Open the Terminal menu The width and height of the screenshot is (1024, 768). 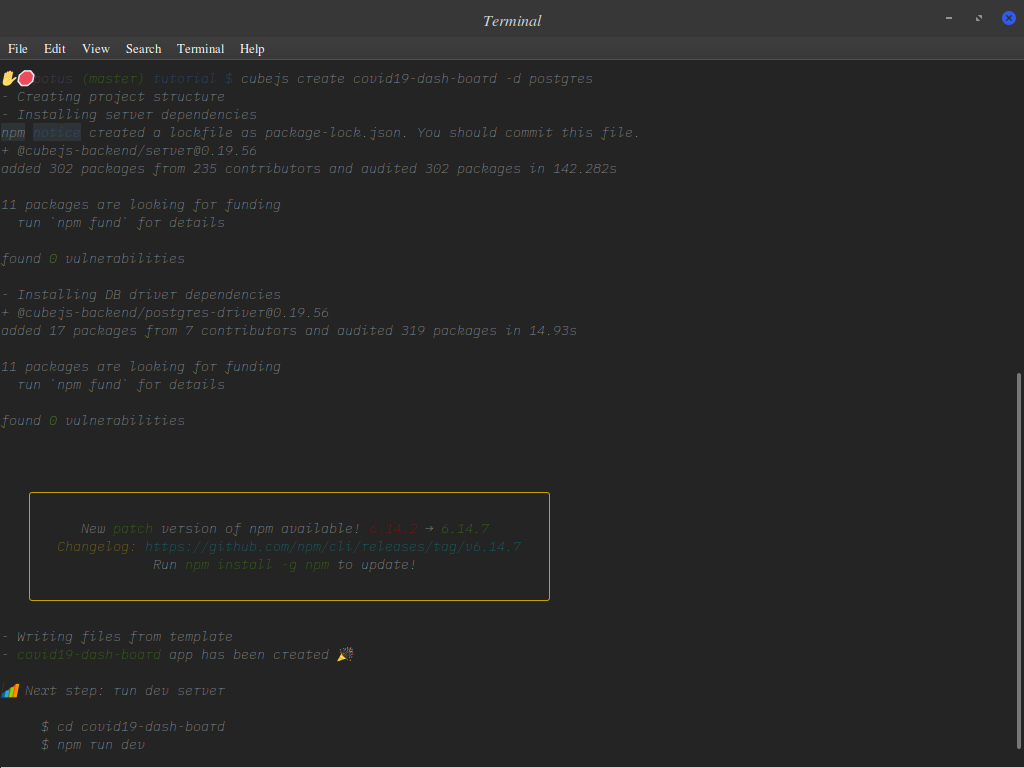point(200,48)
